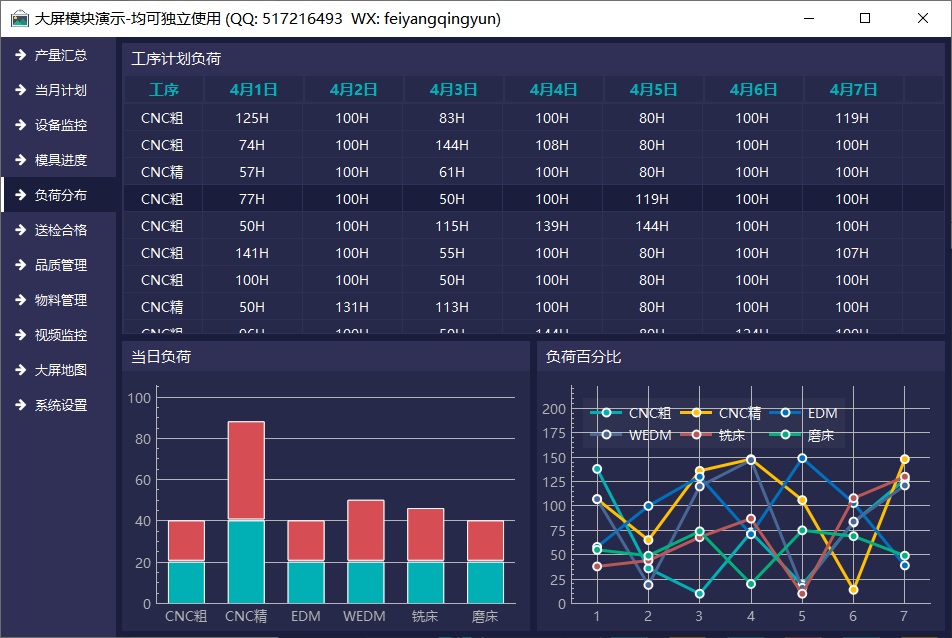952x638 pixels.
Task: Click the app icon in the title bar
Action: pos(19,18)
